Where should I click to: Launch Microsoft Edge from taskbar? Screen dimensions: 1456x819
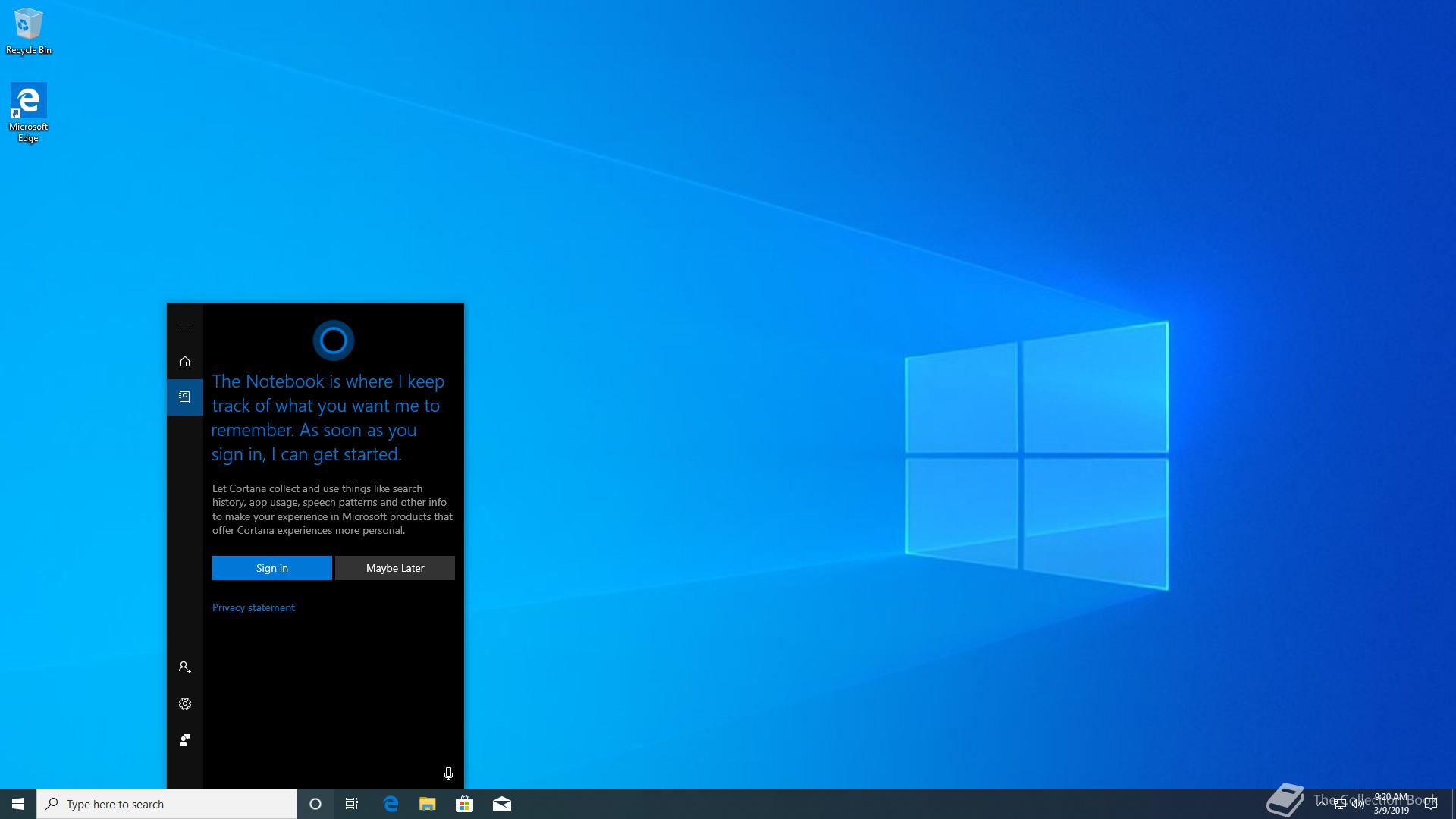(x=391, y=804)
